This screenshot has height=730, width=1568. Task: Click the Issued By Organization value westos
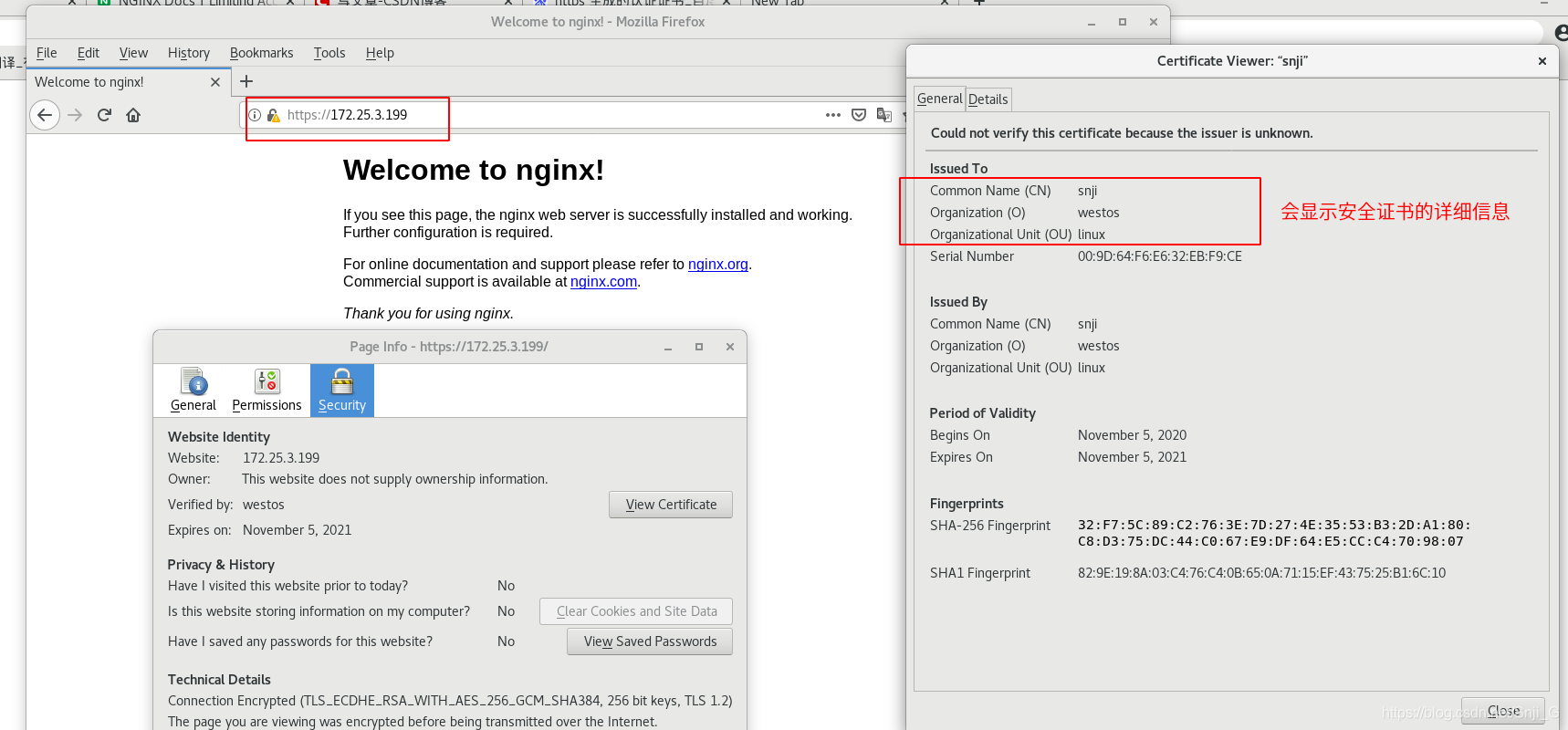[1098, 346]
